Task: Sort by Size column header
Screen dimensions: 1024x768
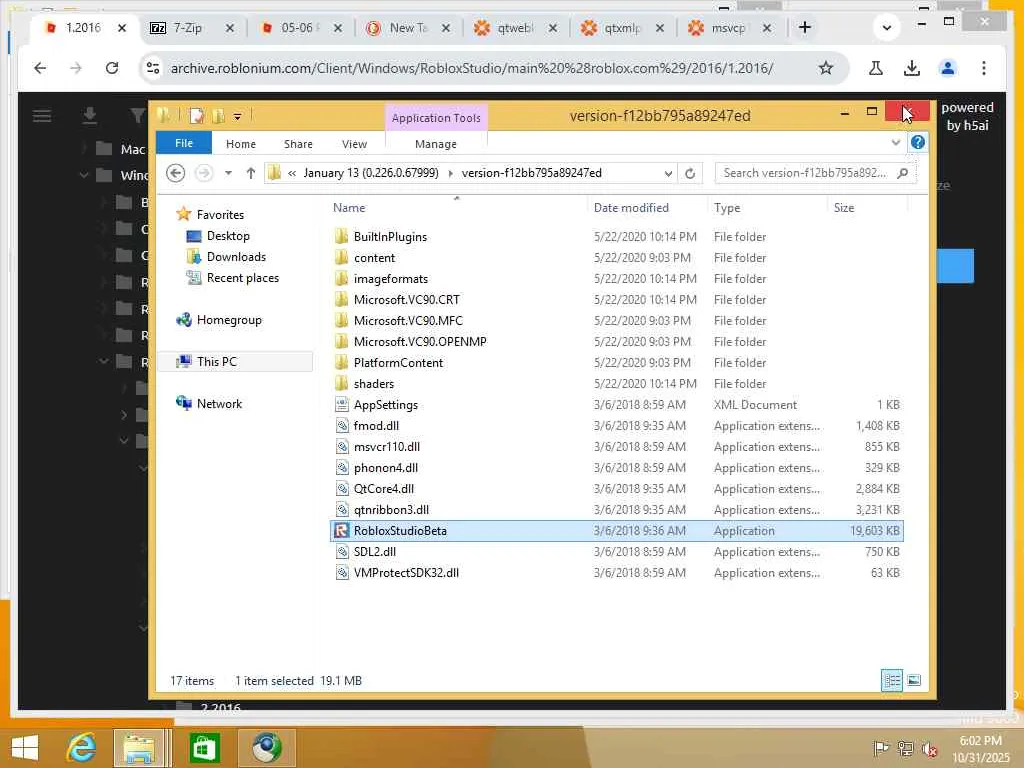Action: point(844,208)
